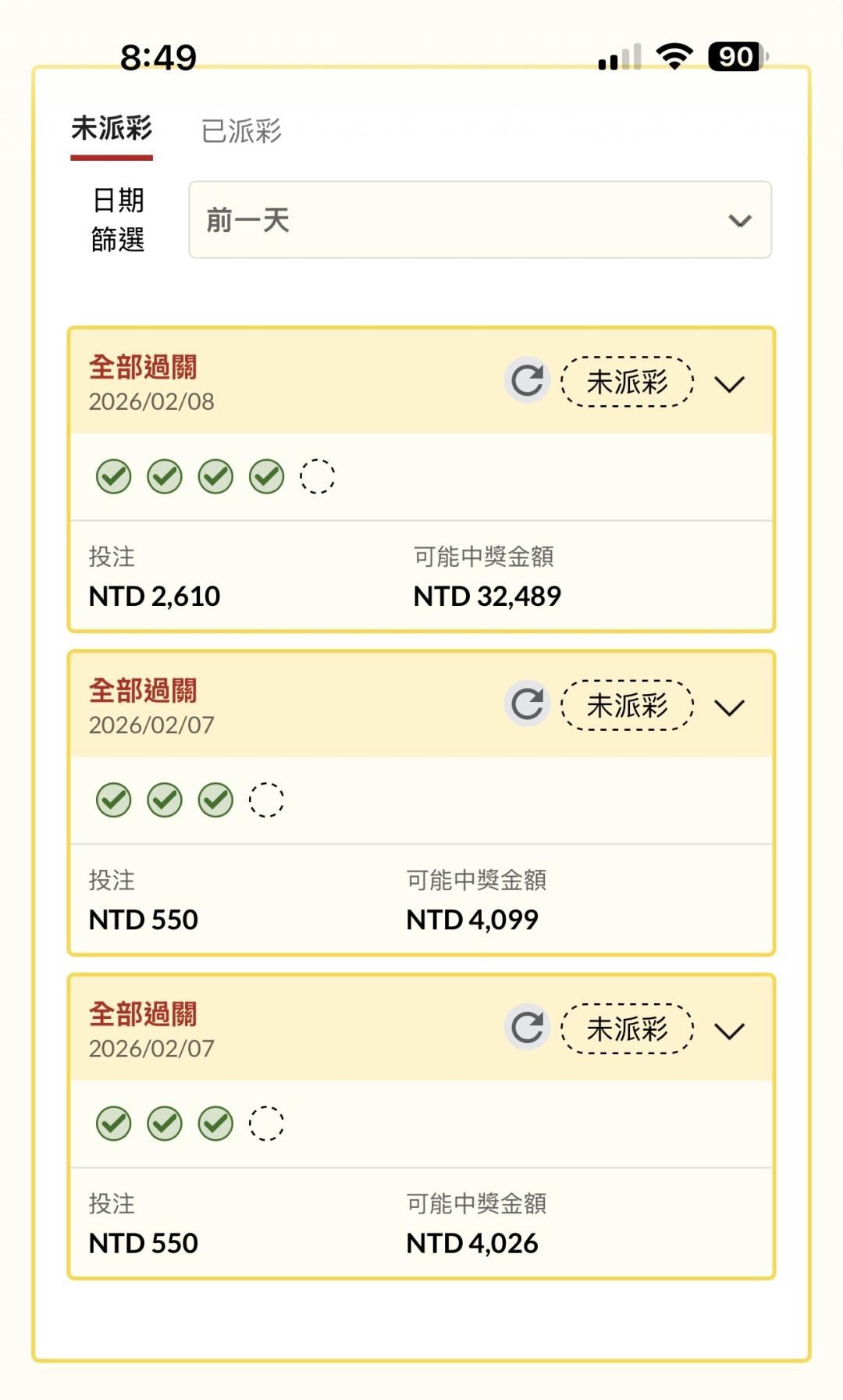Image resolution: width=843 pixels, height=1400 pixels.
Task: Click pending dashed circle on NTD 2,610 slip
Action: (x=317, y=476)
